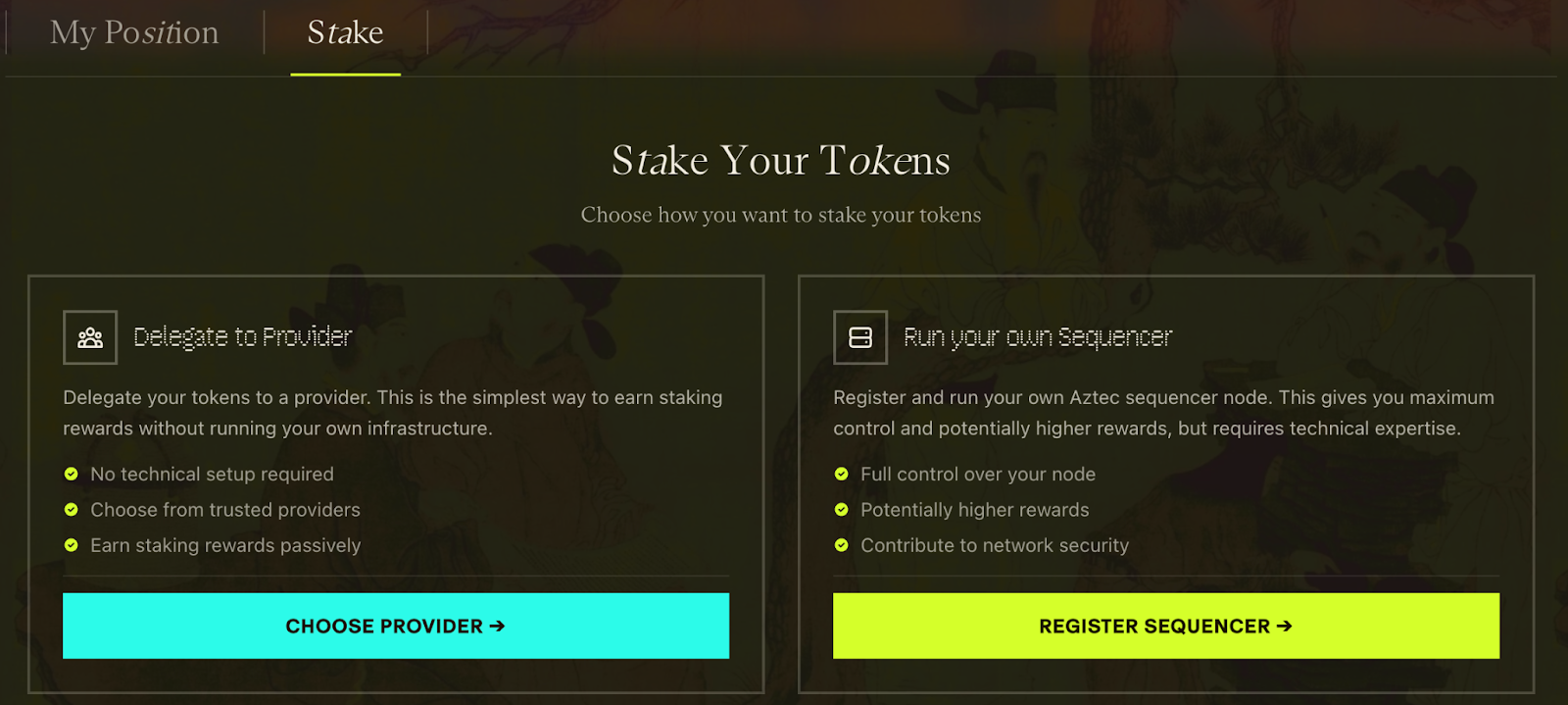Click the Delegate to Provider people icon

click(90, 337)
